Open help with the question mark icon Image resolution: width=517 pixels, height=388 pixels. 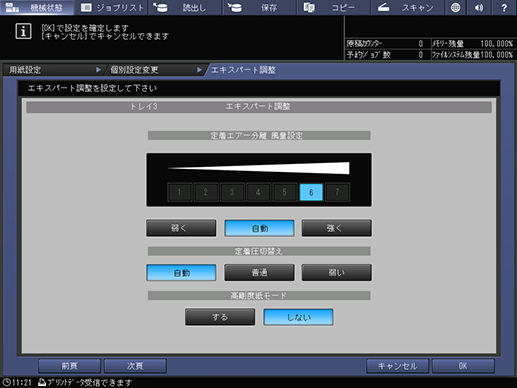pyautogui.click(x=504, y=7)
